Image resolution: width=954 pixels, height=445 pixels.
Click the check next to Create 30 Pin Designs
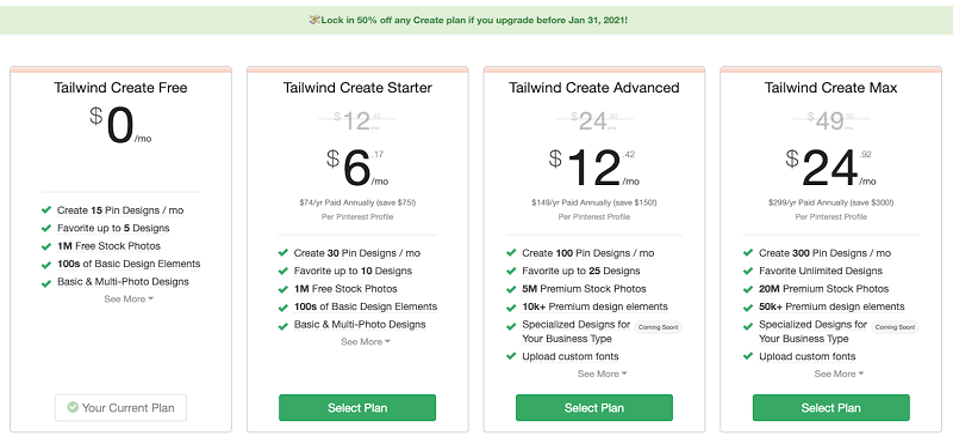click(283, 253)
